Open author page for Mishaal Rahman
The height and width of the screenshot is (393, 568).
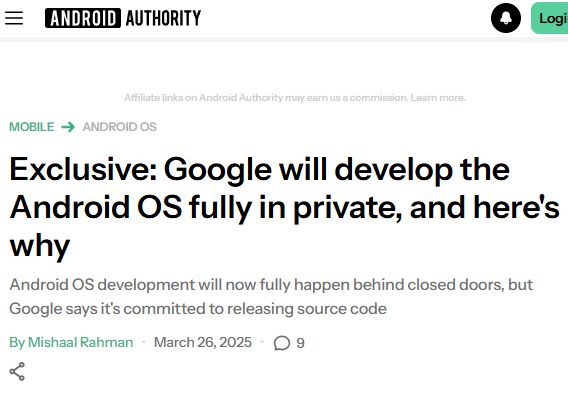tap(80, 342)
